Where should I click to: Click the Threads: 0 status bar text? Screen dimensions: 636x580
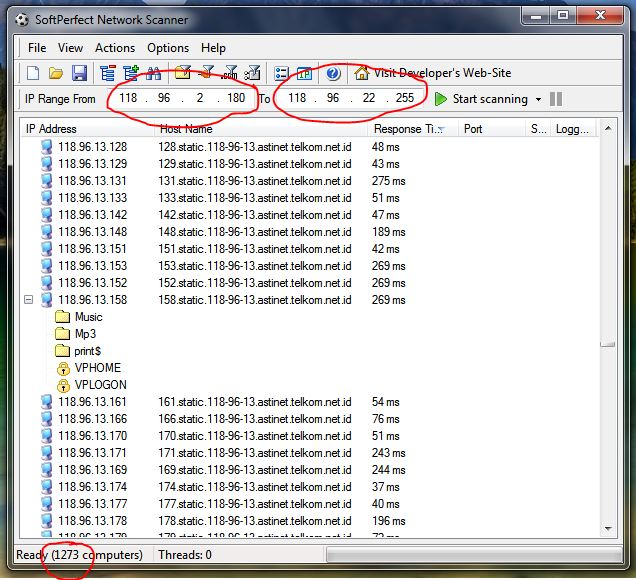pos(185,555)
